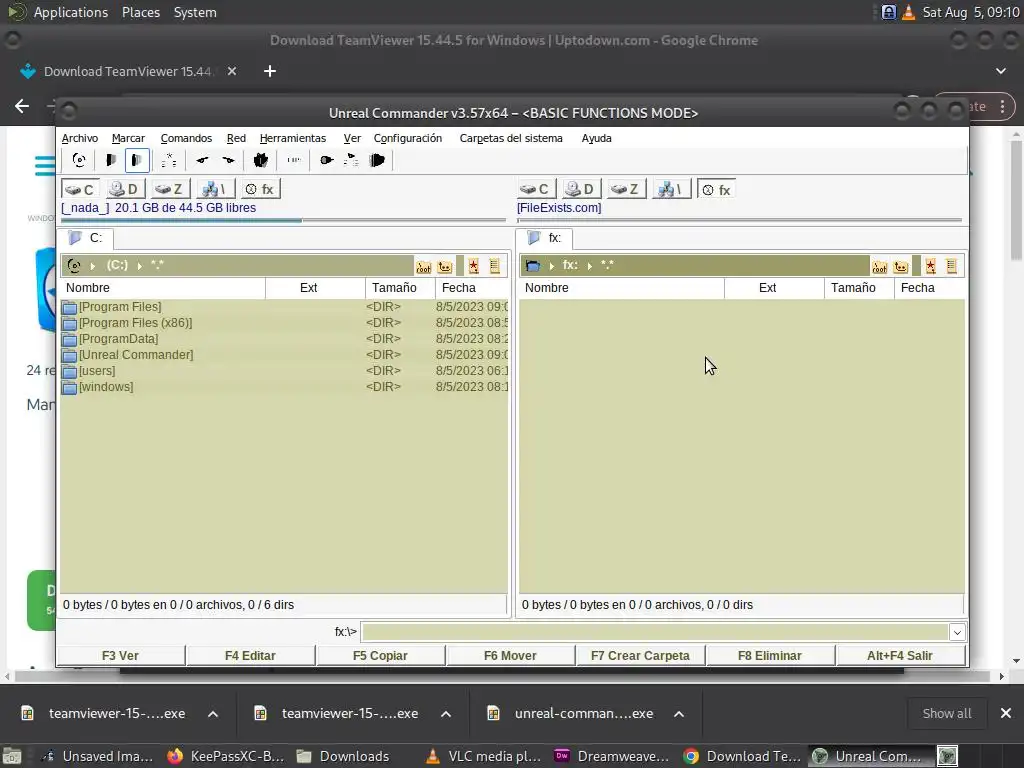
Task: Go to root folder in right panel
Action: click(x=880, y=266)
